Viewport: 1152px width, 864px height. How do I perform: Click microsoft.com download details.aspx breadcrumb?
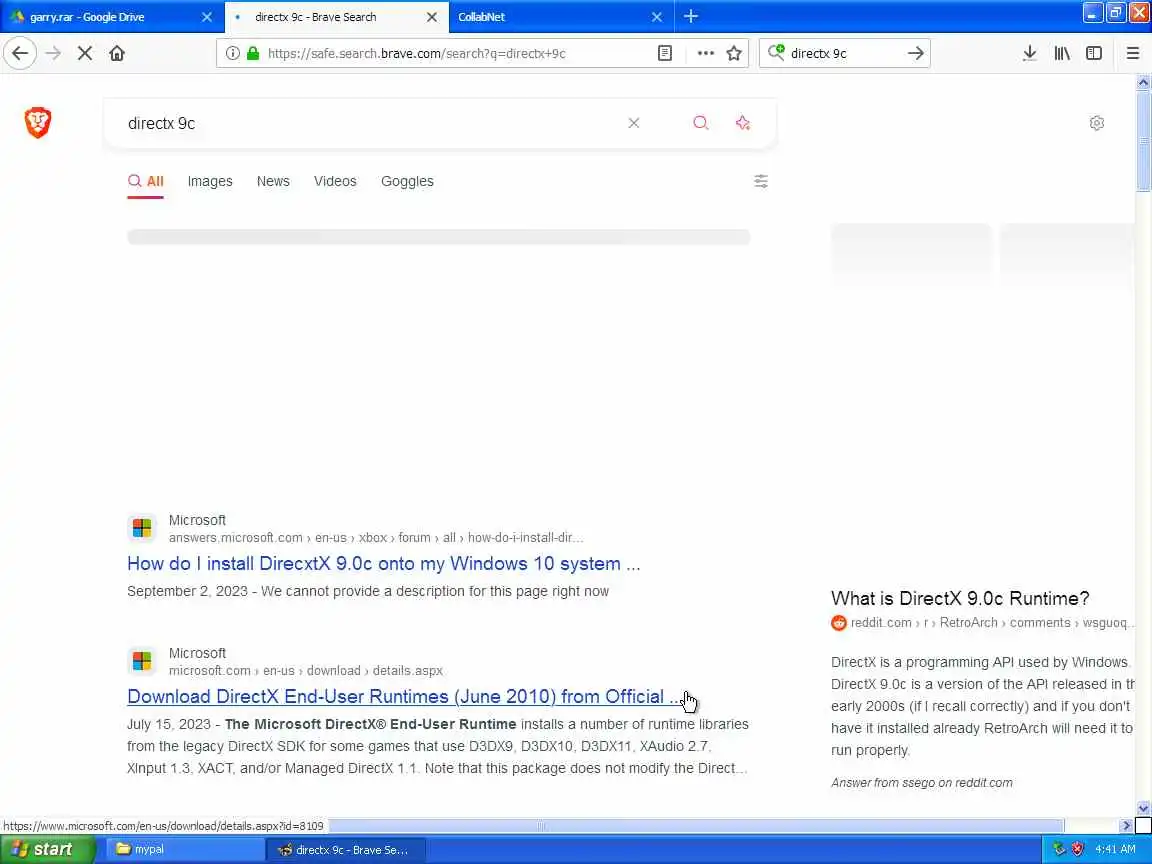pos(306,671)
